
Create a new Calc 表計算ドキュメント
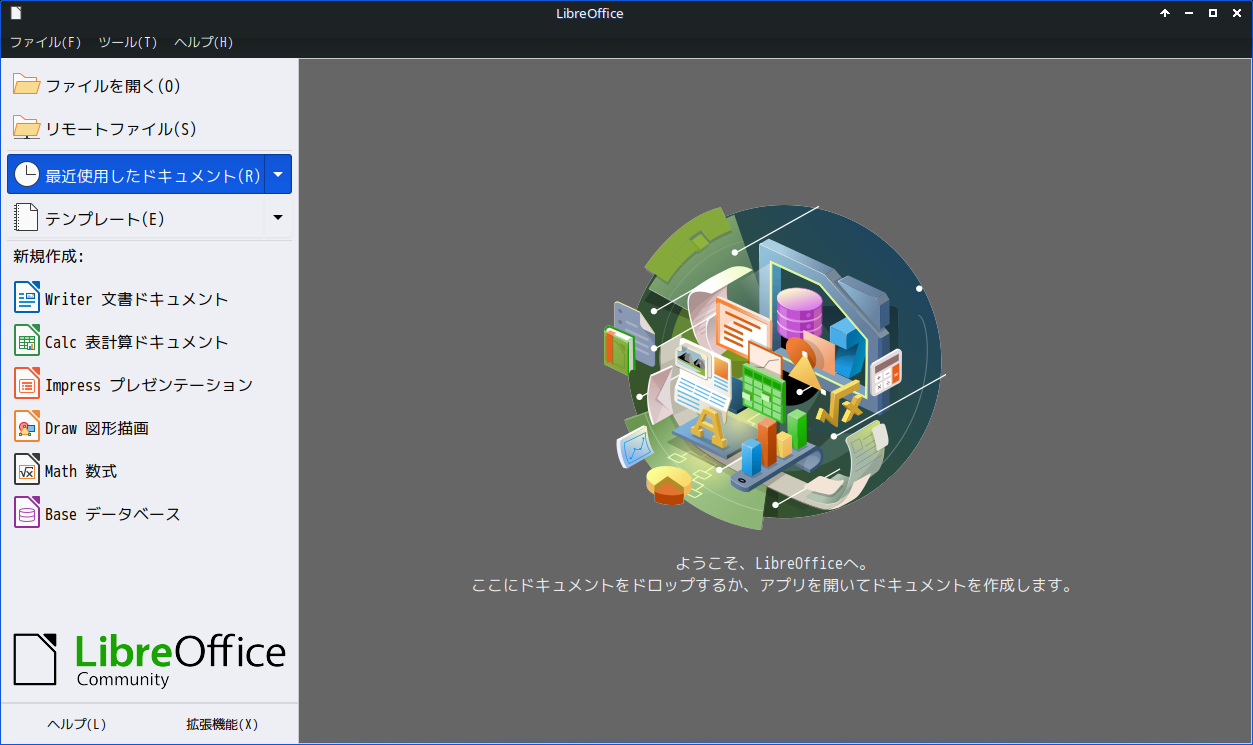click(x=149, y=342)
